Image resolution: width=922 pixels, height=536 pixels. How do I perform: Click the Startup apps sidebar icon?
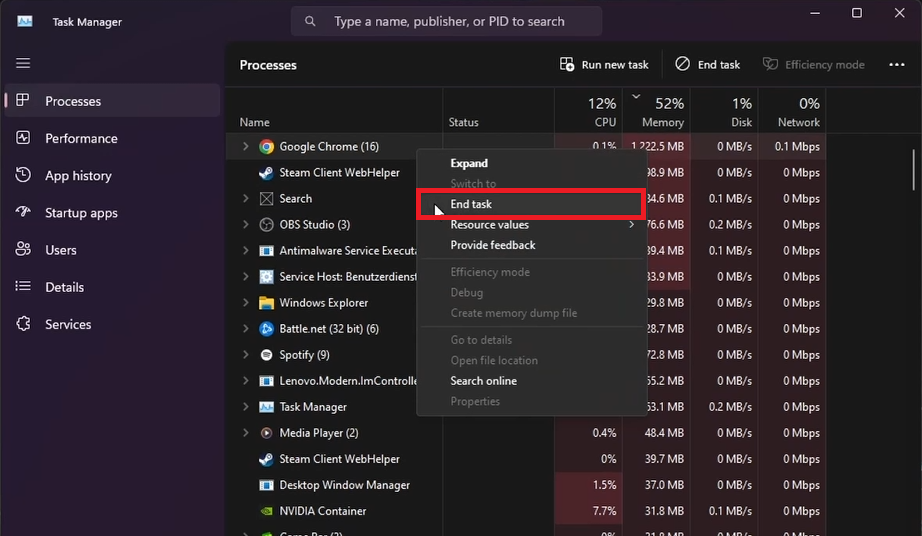click(23, 212)
